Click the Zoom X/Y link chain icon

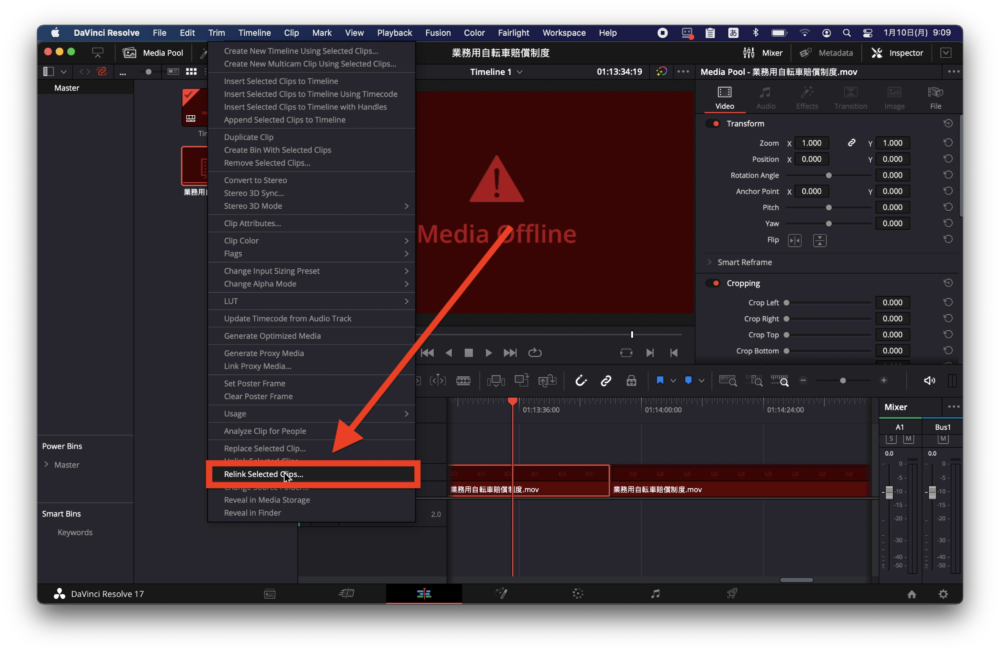point(851,143)
